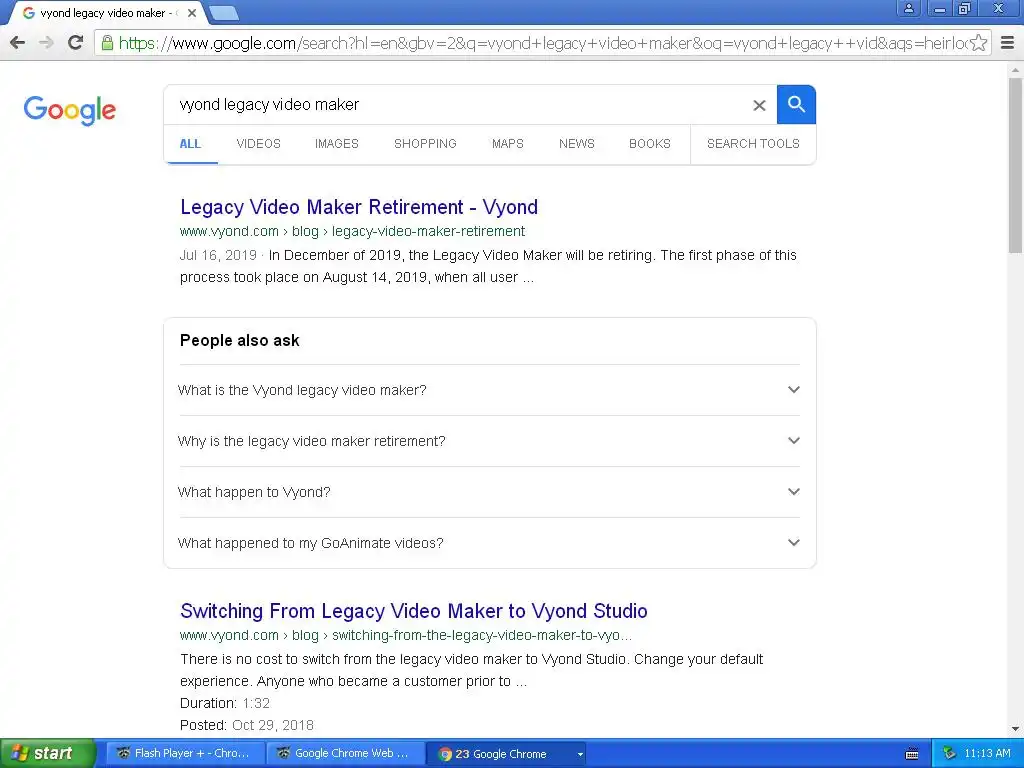Image resolution: width=1024 pixels, height=768 pixels.
Task: Expand 'What happen to Vyond?' question
Action: (x=489, y=492)
